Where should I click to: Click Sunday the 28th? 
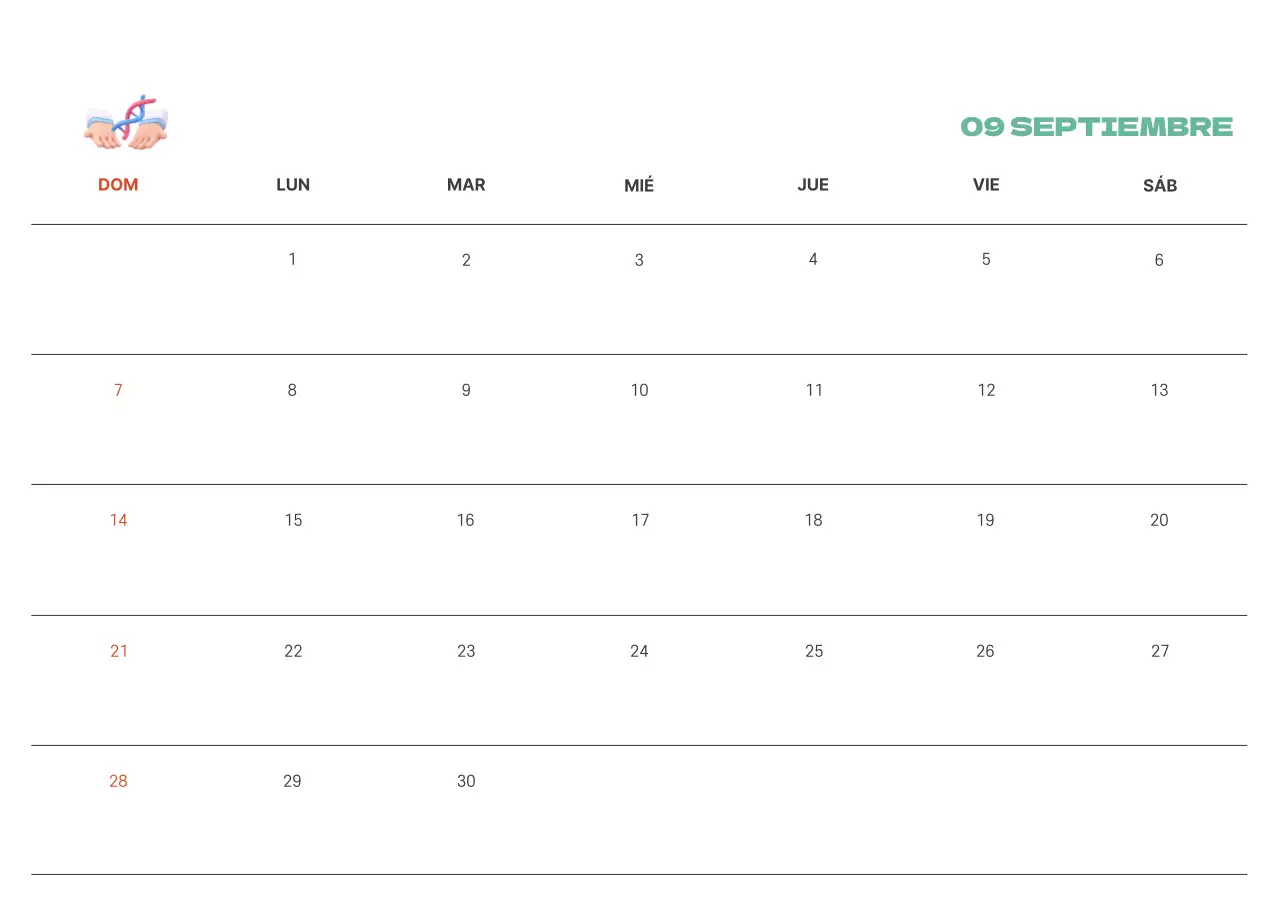coord(118,781)
